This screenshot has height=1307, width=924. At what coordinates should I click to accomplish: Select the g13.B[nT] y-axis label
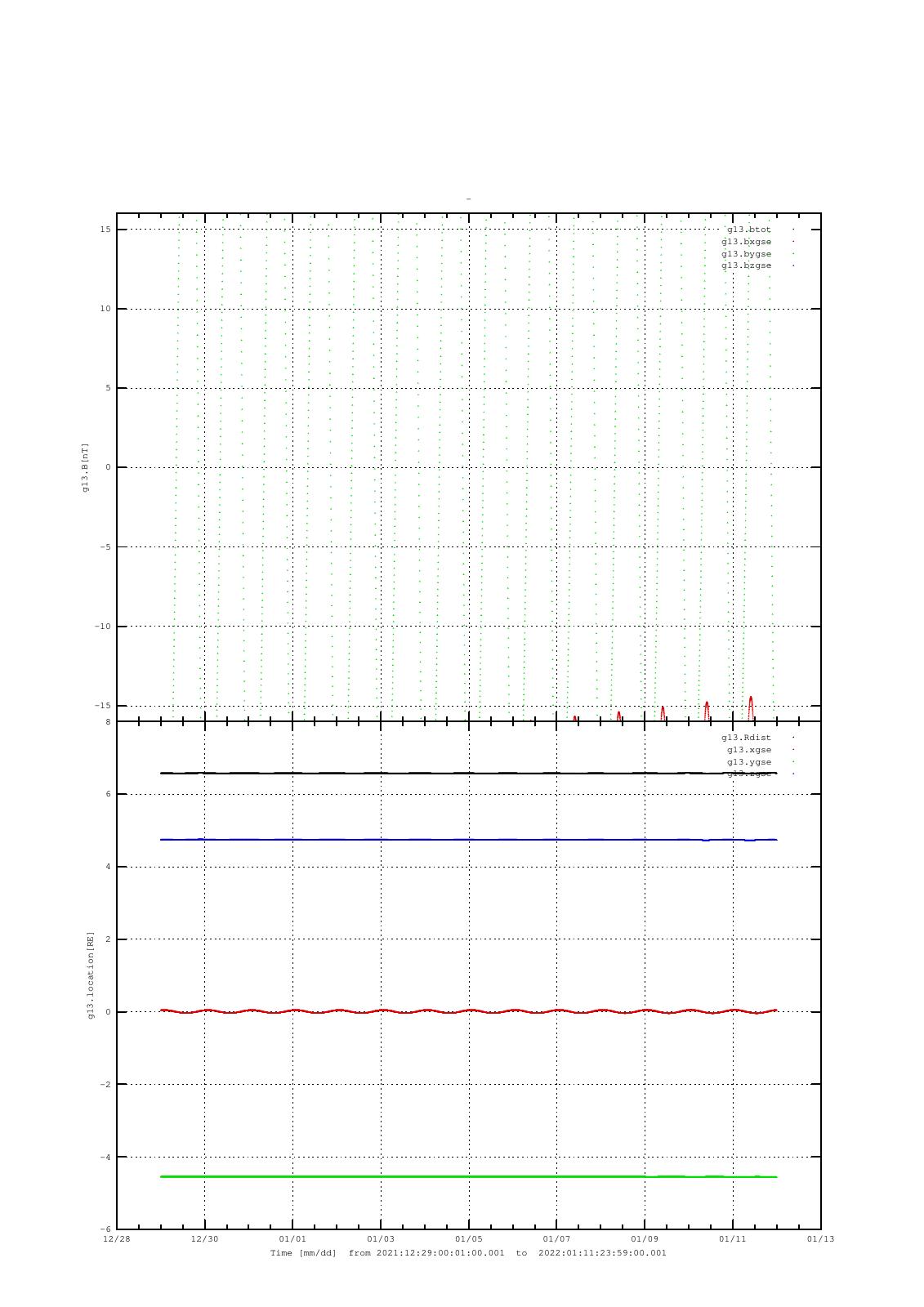point(85,467)
